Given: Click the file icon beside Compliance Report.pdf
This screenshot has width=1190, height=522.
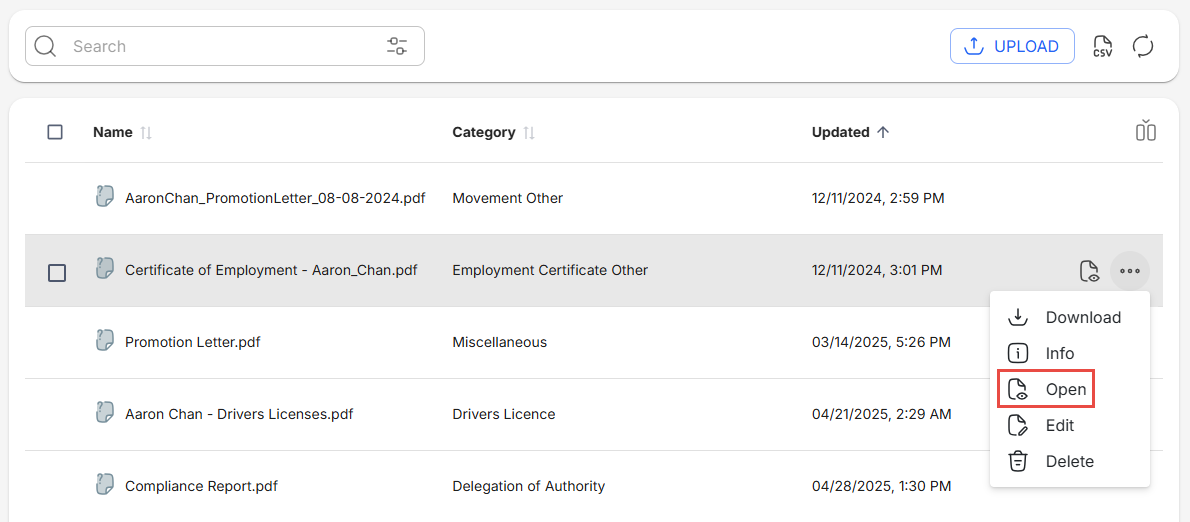Looking at the screenshot, I should [x=104, y=485].
